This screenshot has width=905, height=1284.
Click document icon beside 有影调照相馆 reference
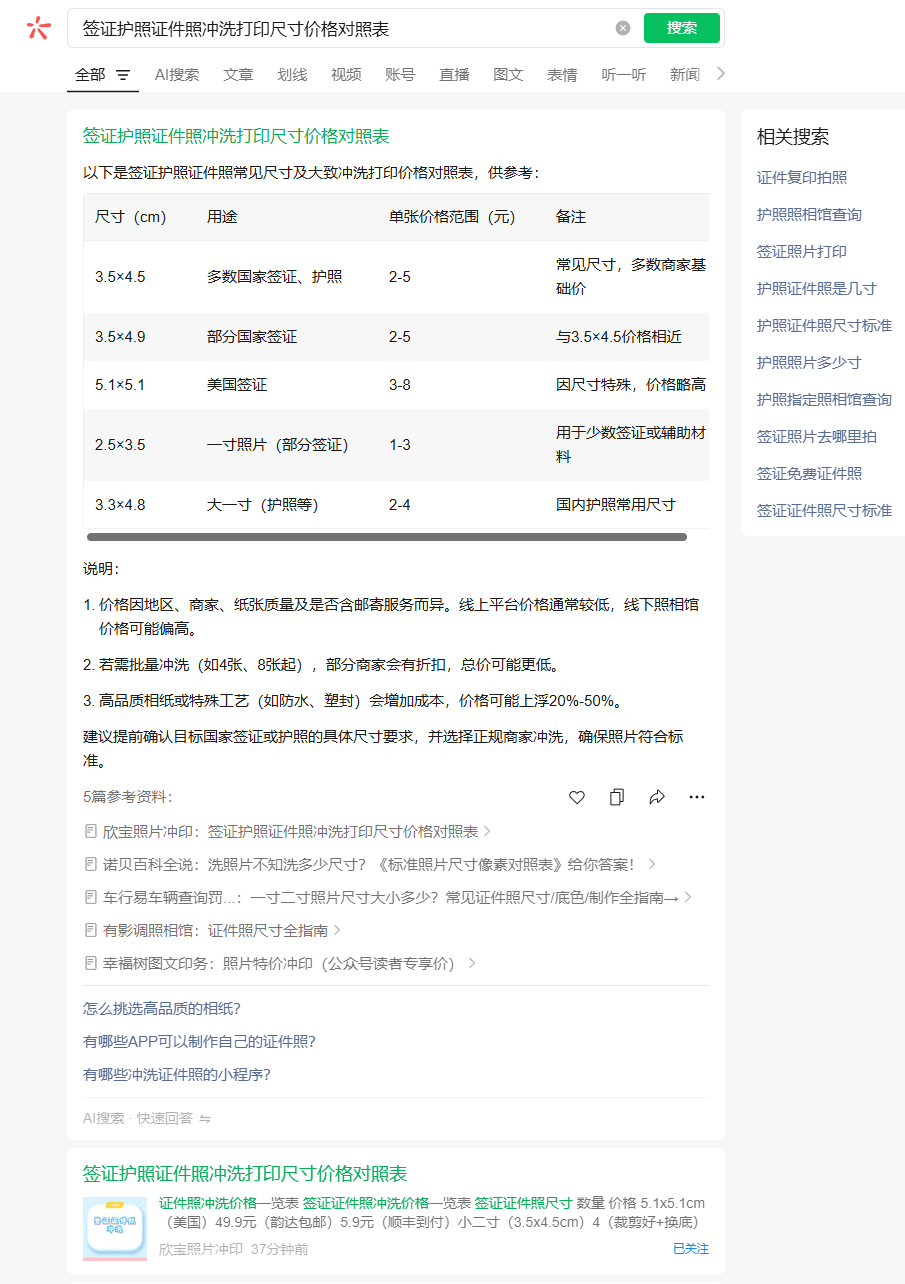(x=91, y=930)
